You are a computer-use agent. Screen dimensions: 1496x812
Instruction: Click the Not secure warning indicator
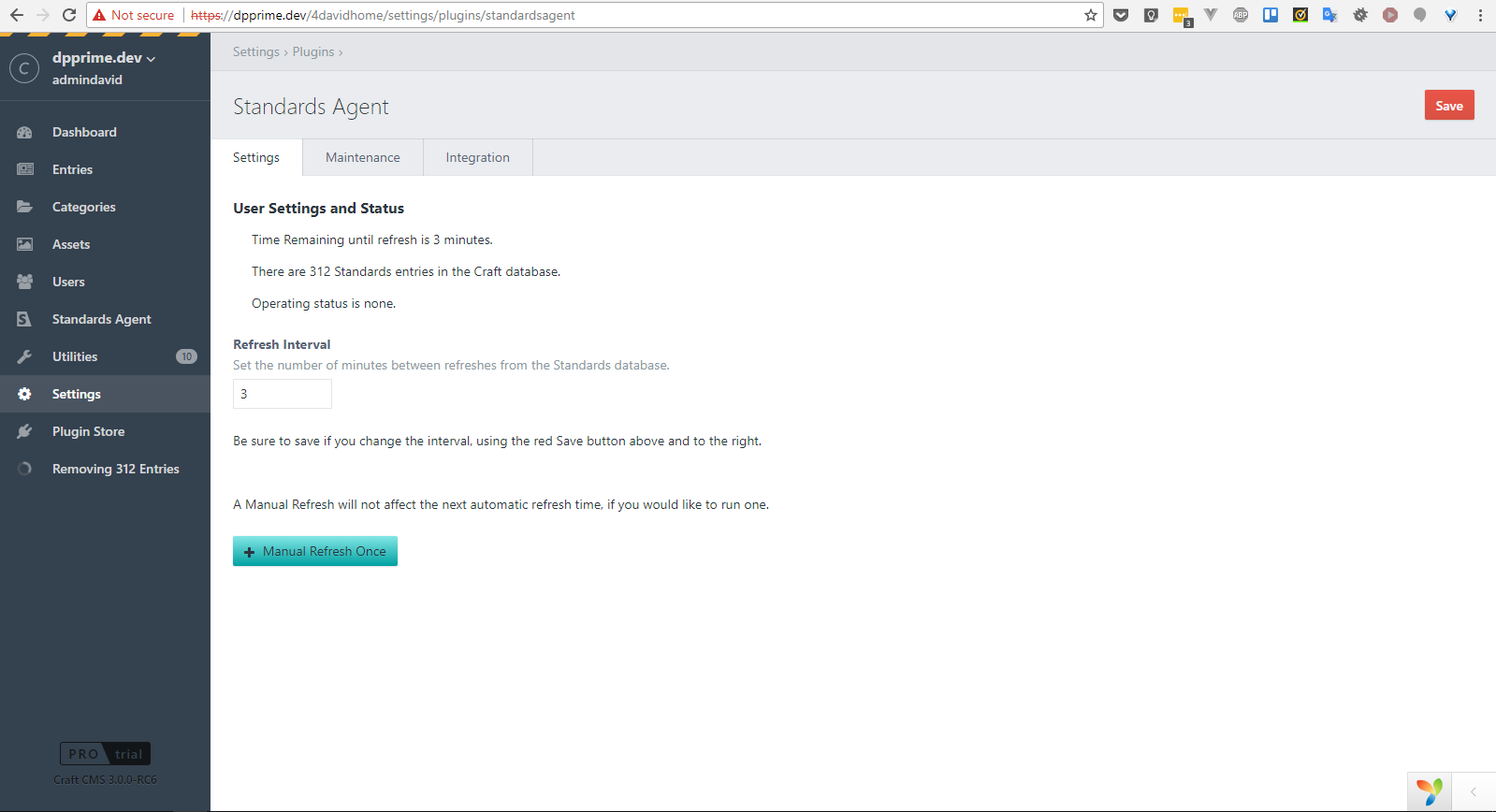click(134, 15)
